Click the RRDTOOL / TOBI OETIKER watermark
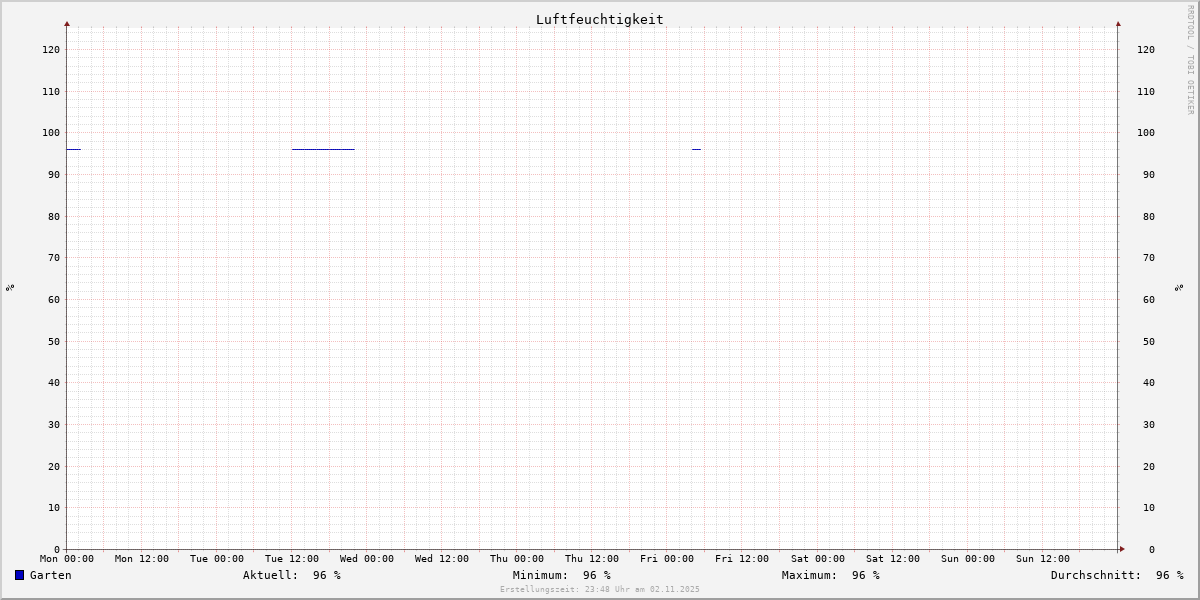Viewport: 1200px width, 600px height. click(1190, 59)
